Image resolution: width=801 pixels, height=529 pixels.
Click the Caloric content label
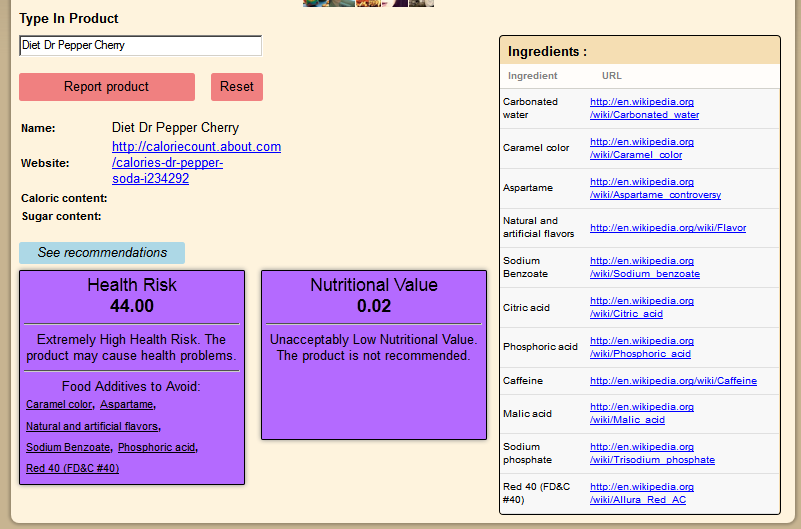[x=64, y=198]
